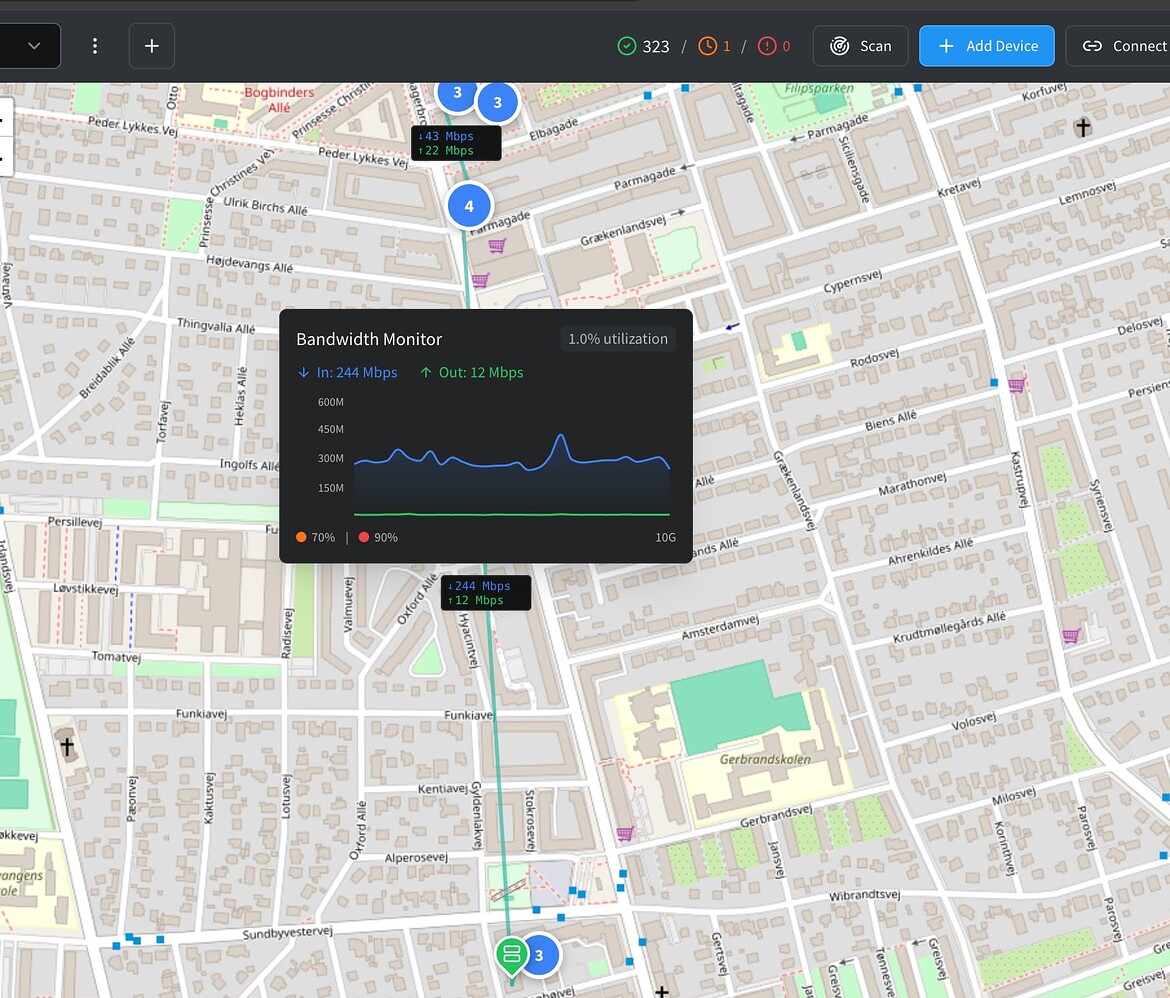Select the green device pin marker
This screenshot has width=1170, height=998.
(511, 952)
